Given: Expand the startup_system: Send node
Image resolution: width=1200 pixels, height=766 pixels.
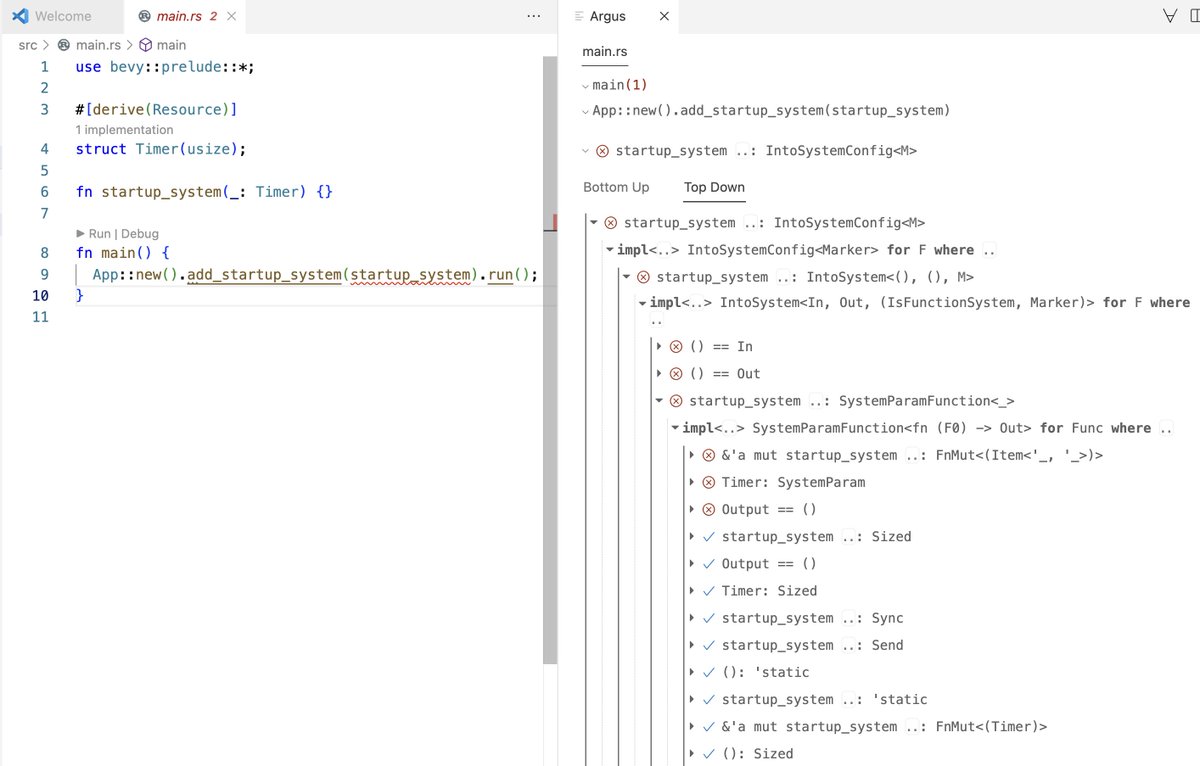Looking at the screenshot, I should tap(692, 645).
